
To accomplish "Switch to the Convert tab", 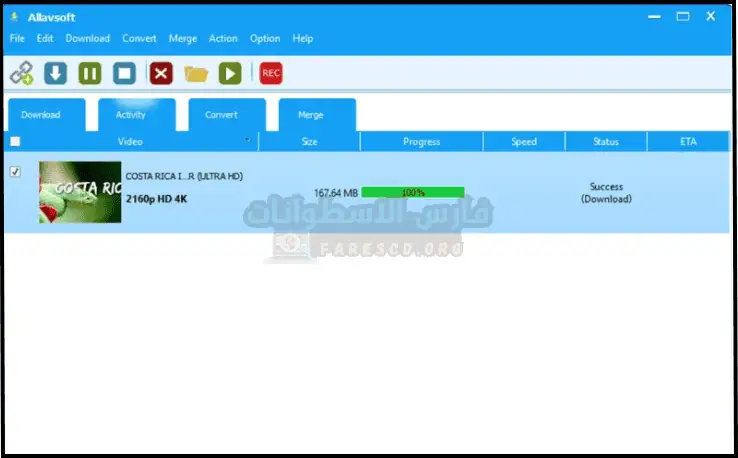I will pos(221,115).
